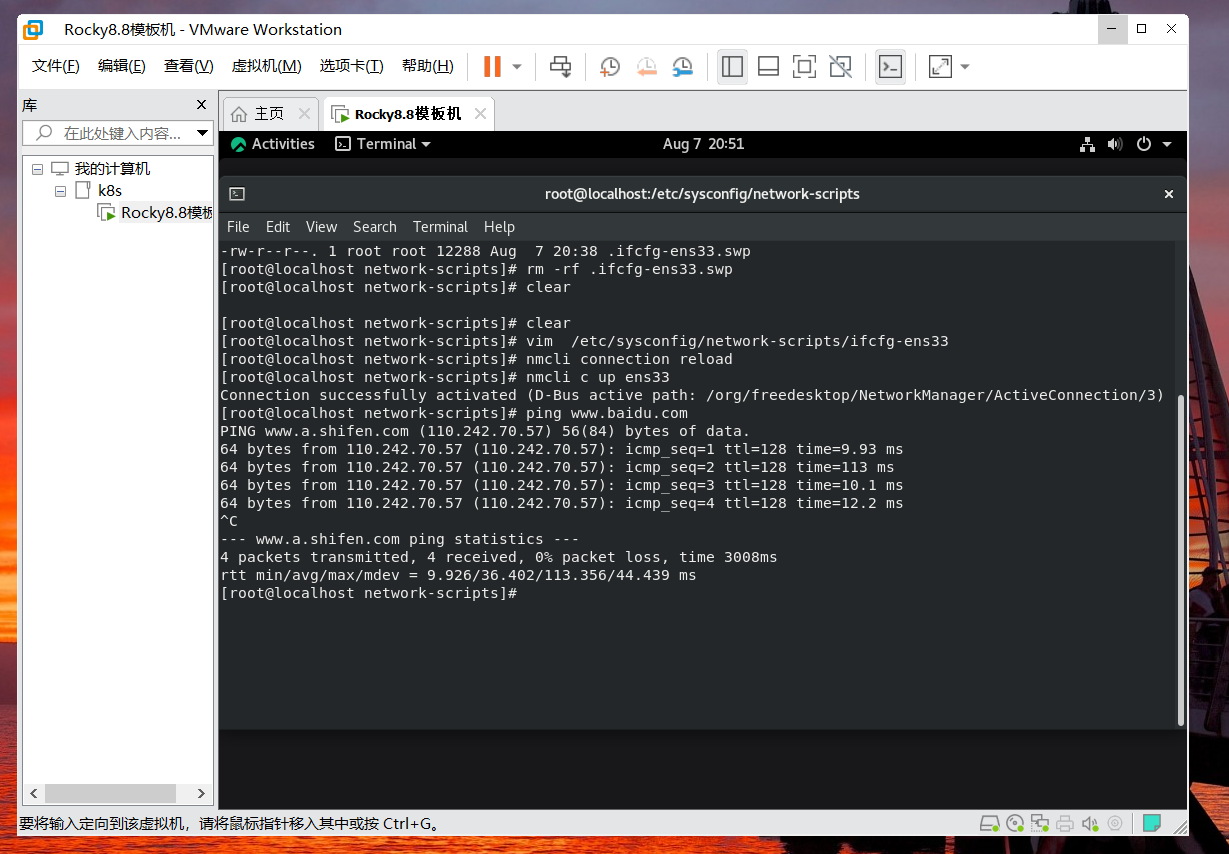Click the terminal window icon in title bar
Screen dimensions: 1229x854
point(237,194)
